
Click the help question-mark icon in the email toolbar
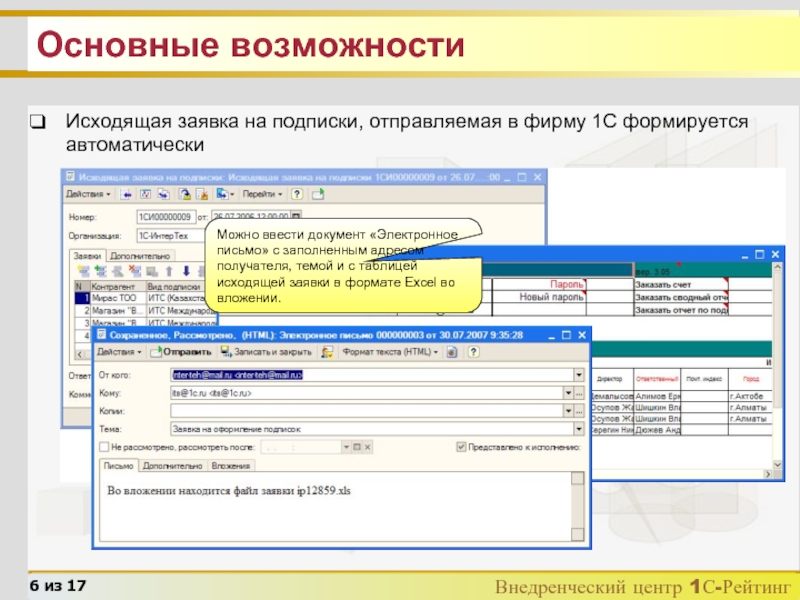[473, 352]
